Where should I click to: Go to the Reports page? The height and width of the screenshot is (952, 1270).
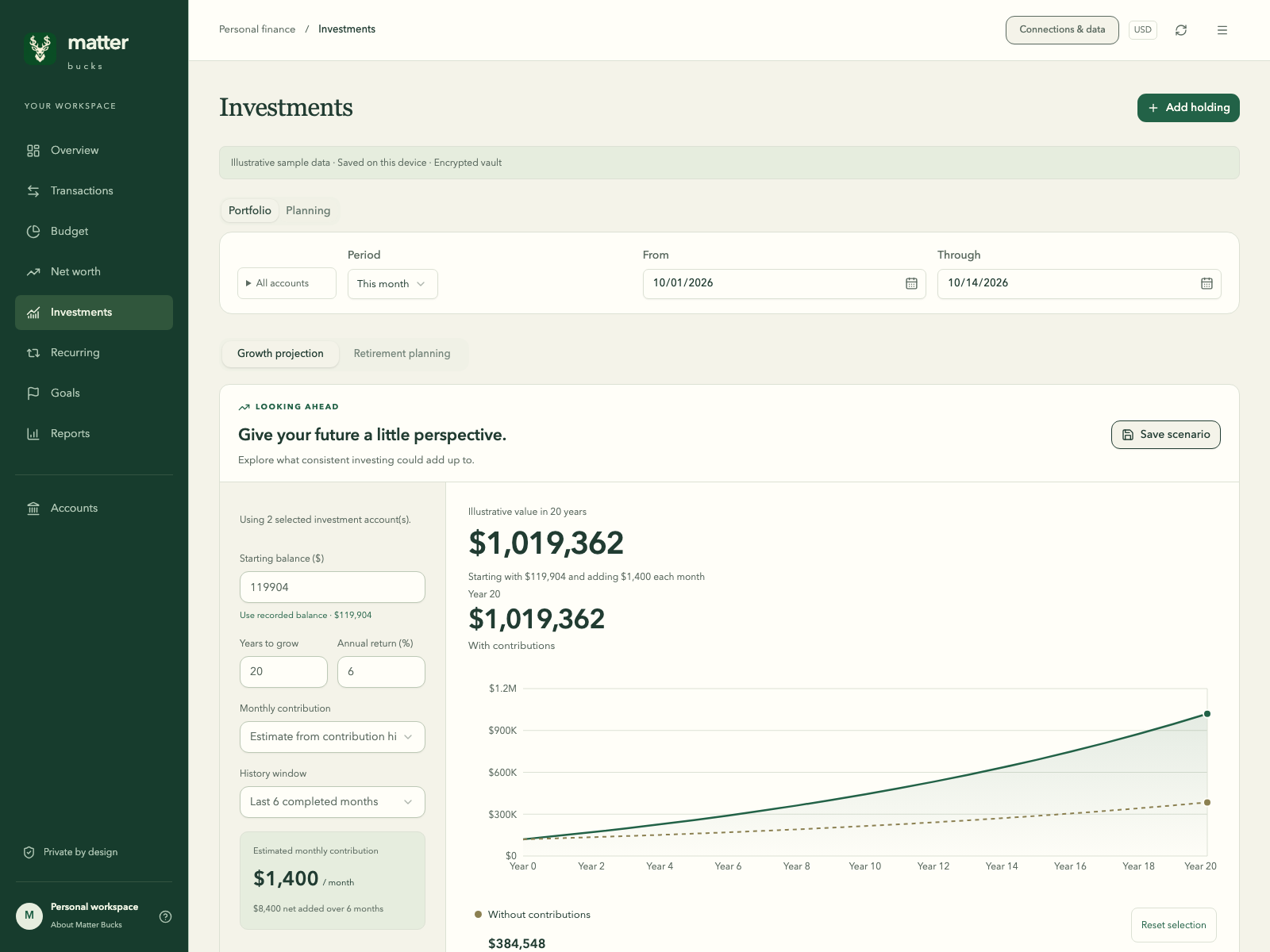tap(94, 434)
